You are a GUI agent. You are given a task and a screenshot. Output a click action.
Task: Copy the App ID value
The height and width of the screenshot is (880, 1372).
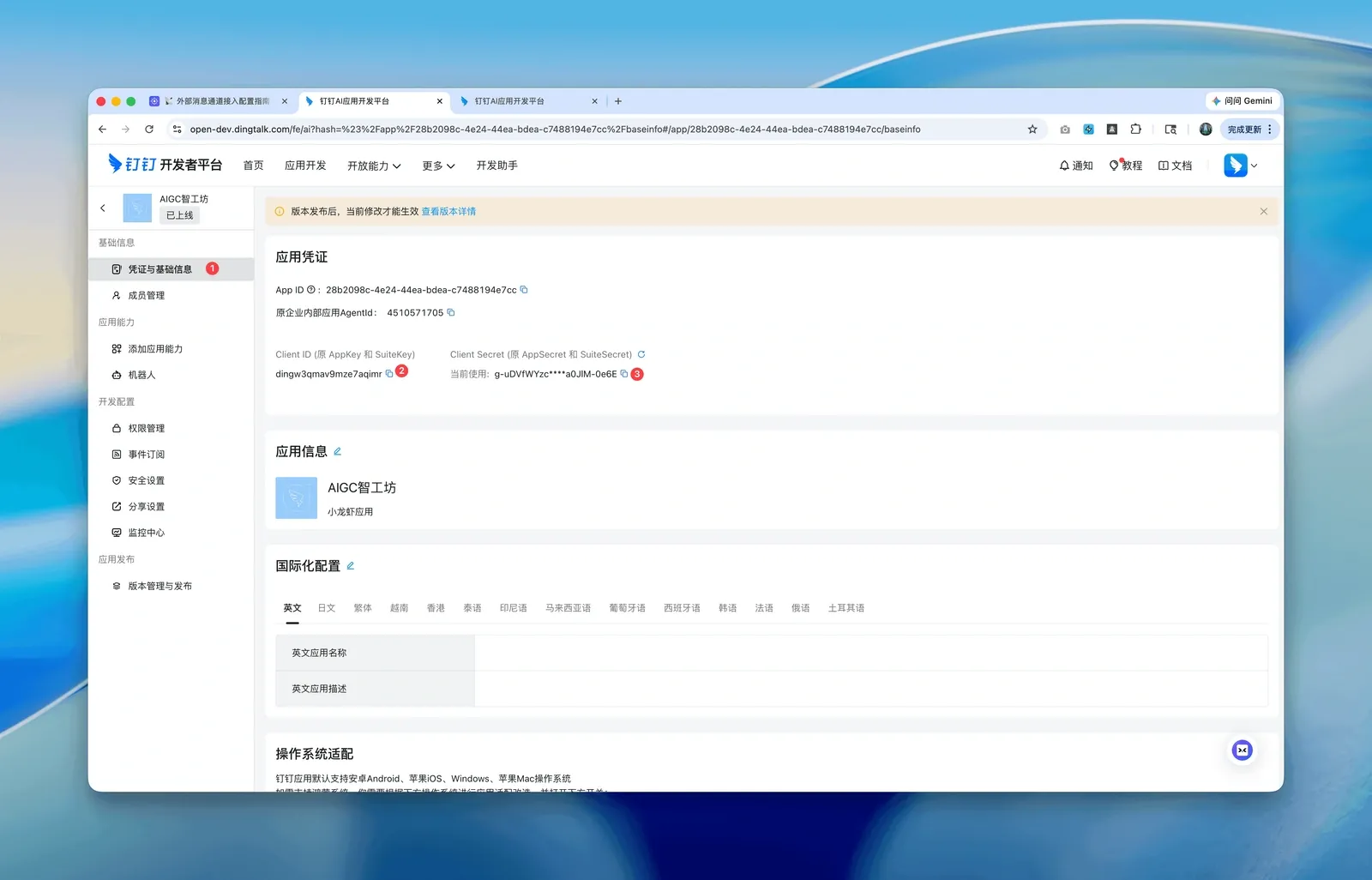coord(524,290)
